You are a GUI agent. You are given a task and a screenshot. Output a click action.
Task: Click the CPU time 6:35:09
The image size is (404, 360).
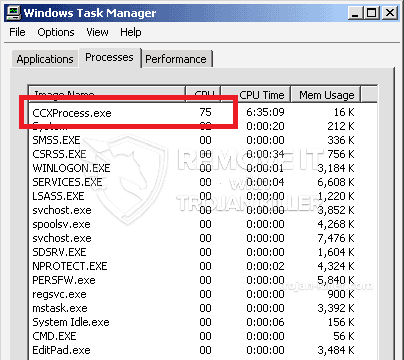coord(265,112)
